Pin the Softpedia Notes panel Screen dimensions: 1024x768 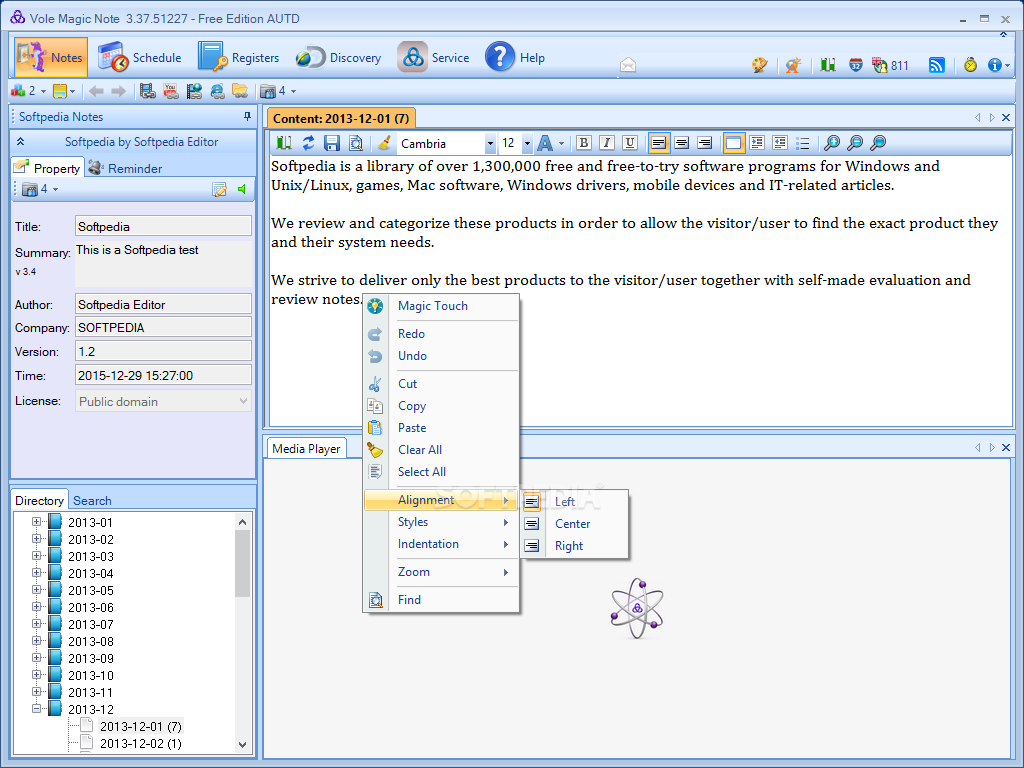pos(247,116)
